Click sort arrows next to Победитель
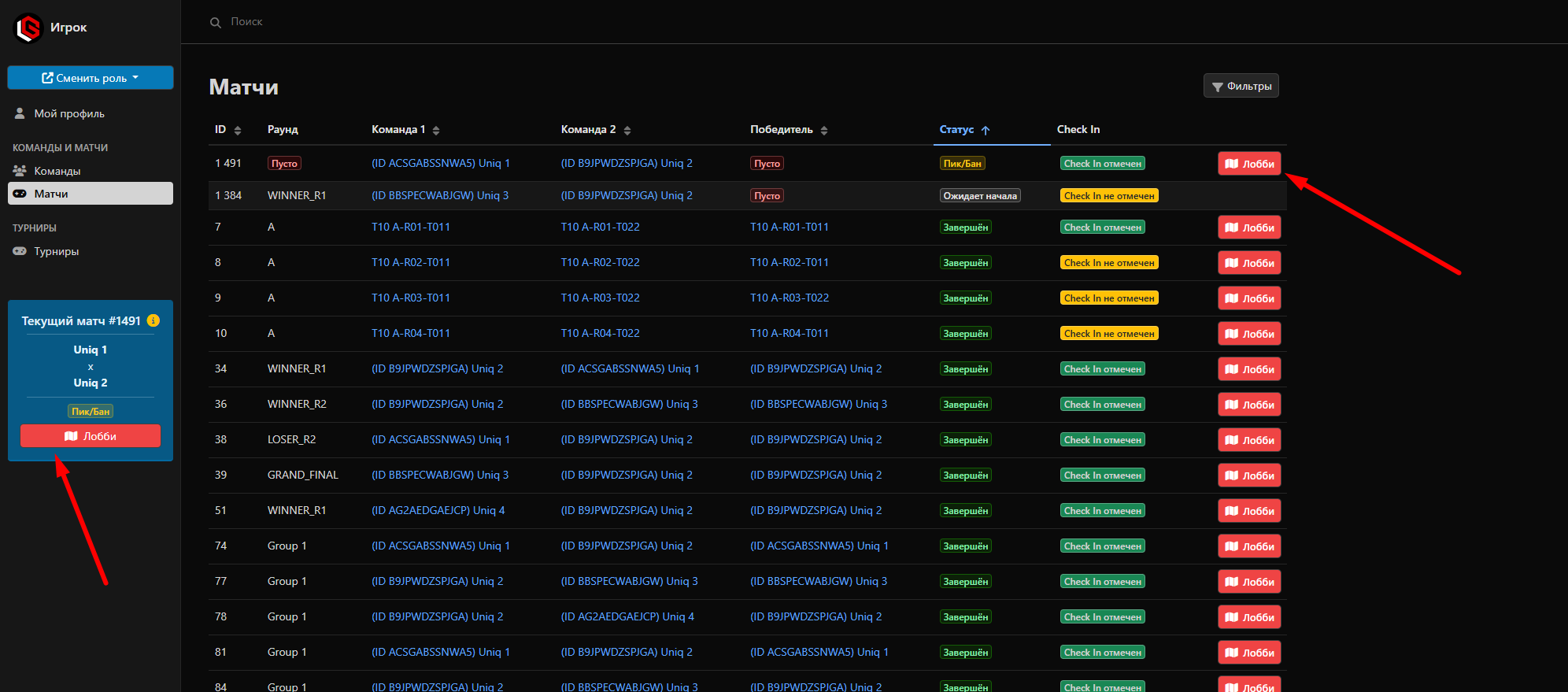1568x692 pixels. coord(824,131)
